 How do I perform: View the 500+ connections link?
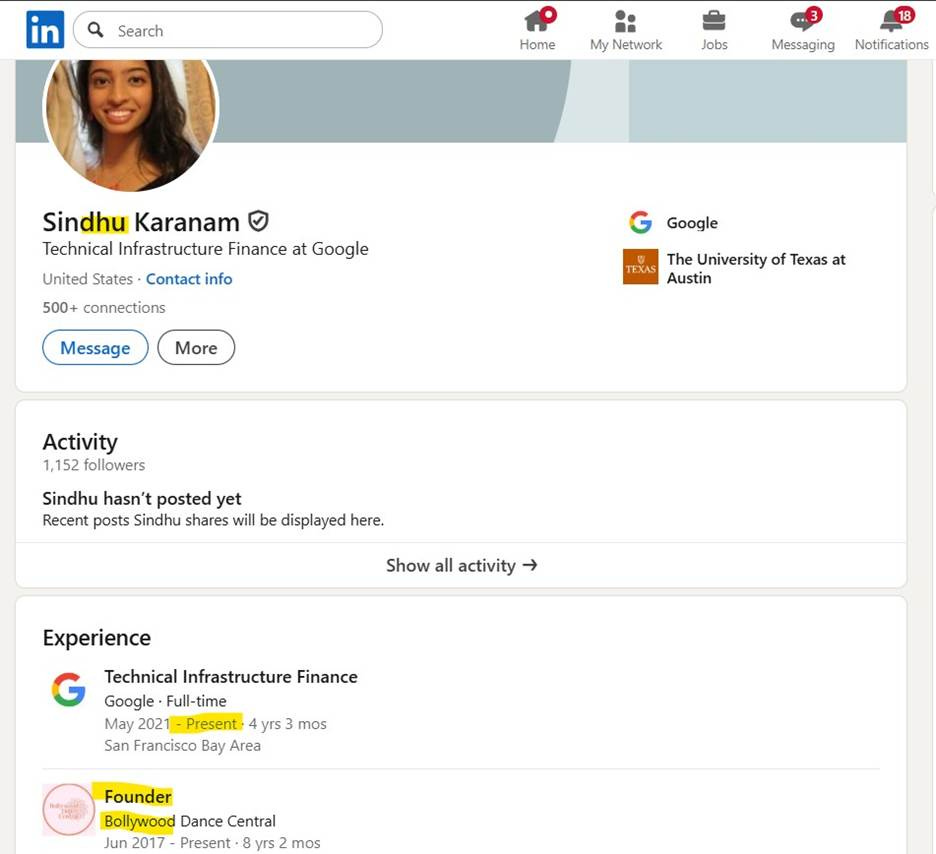(x=104, y=307)
